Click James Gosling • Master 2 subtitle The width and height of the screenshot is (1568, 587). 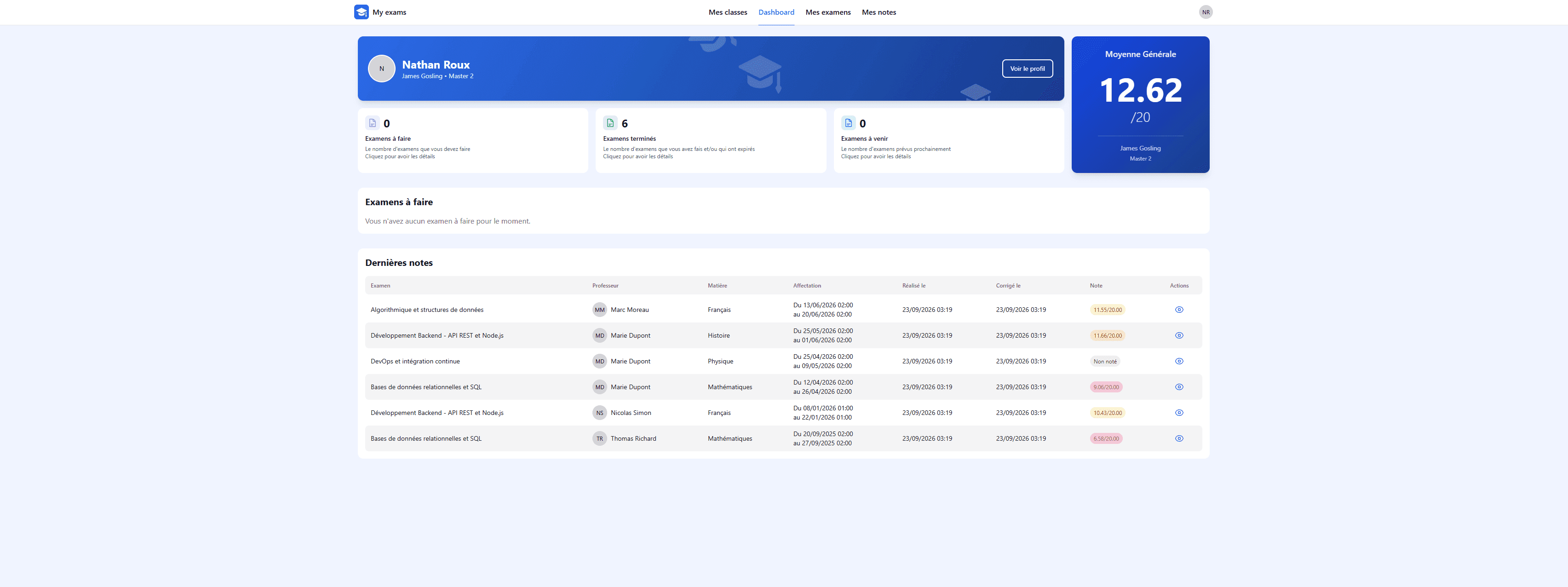(x=437, y=76)
